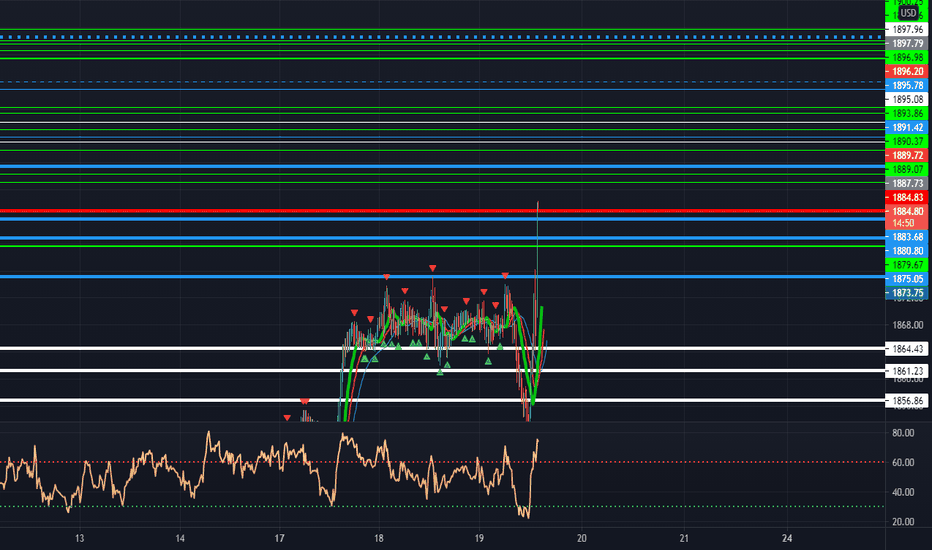Image resolution: width=932 pixels, height=550 pixels.
Task: Select the blue horizontal line at 1875.05
Action: tap(442, 277)
